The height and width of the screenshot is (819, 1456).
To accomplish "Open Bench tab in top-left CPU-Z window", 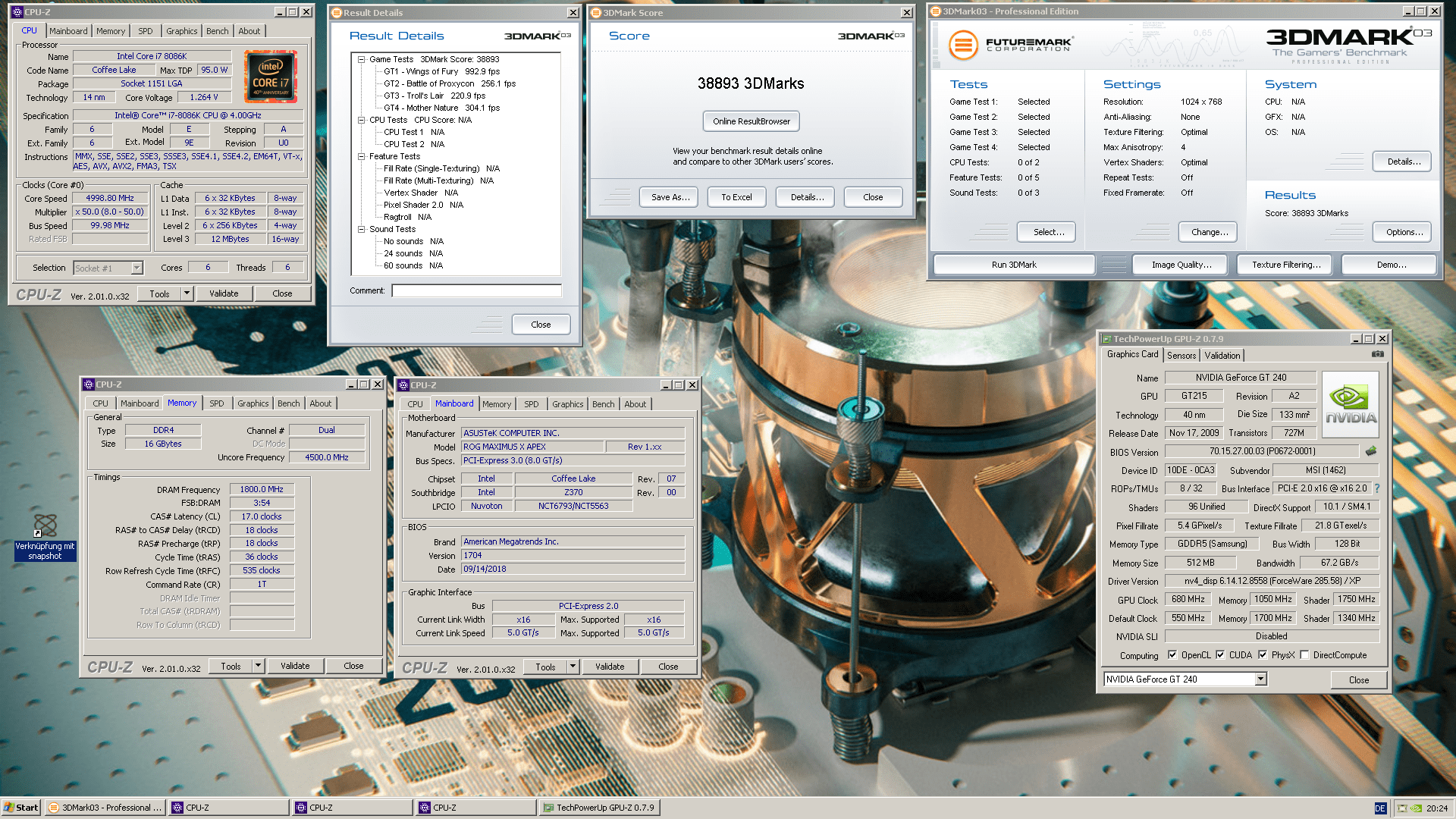I will click(x=218, y=31).
